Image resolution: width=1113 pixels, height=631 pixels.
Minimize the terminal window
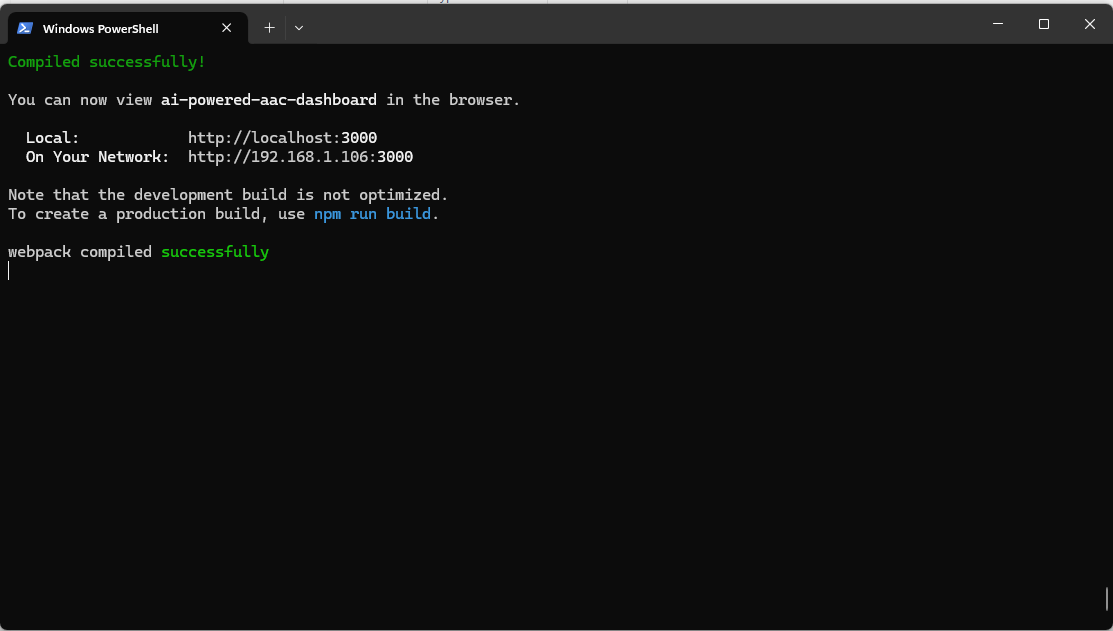coord(997,23)
